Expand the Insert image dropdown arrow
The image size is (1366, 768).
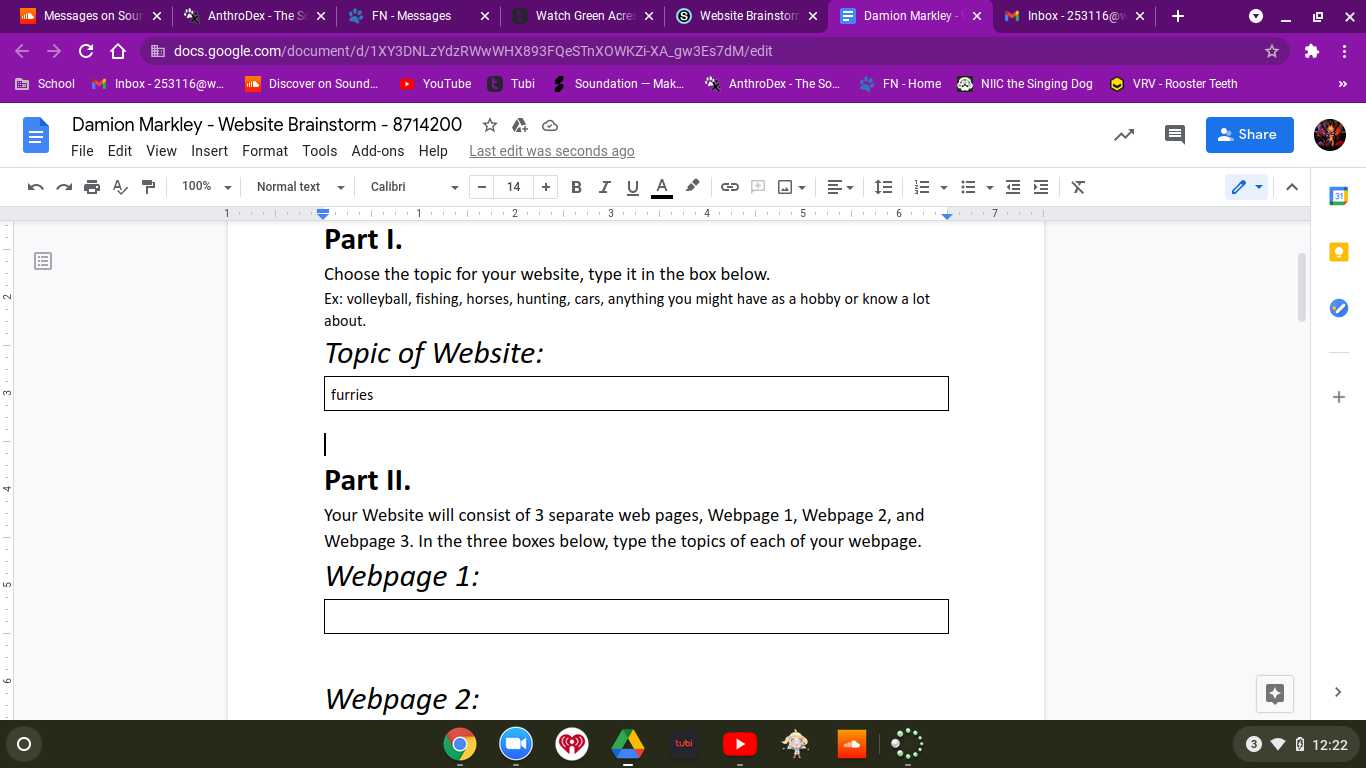pyautogui.click(x=802, y=187)
